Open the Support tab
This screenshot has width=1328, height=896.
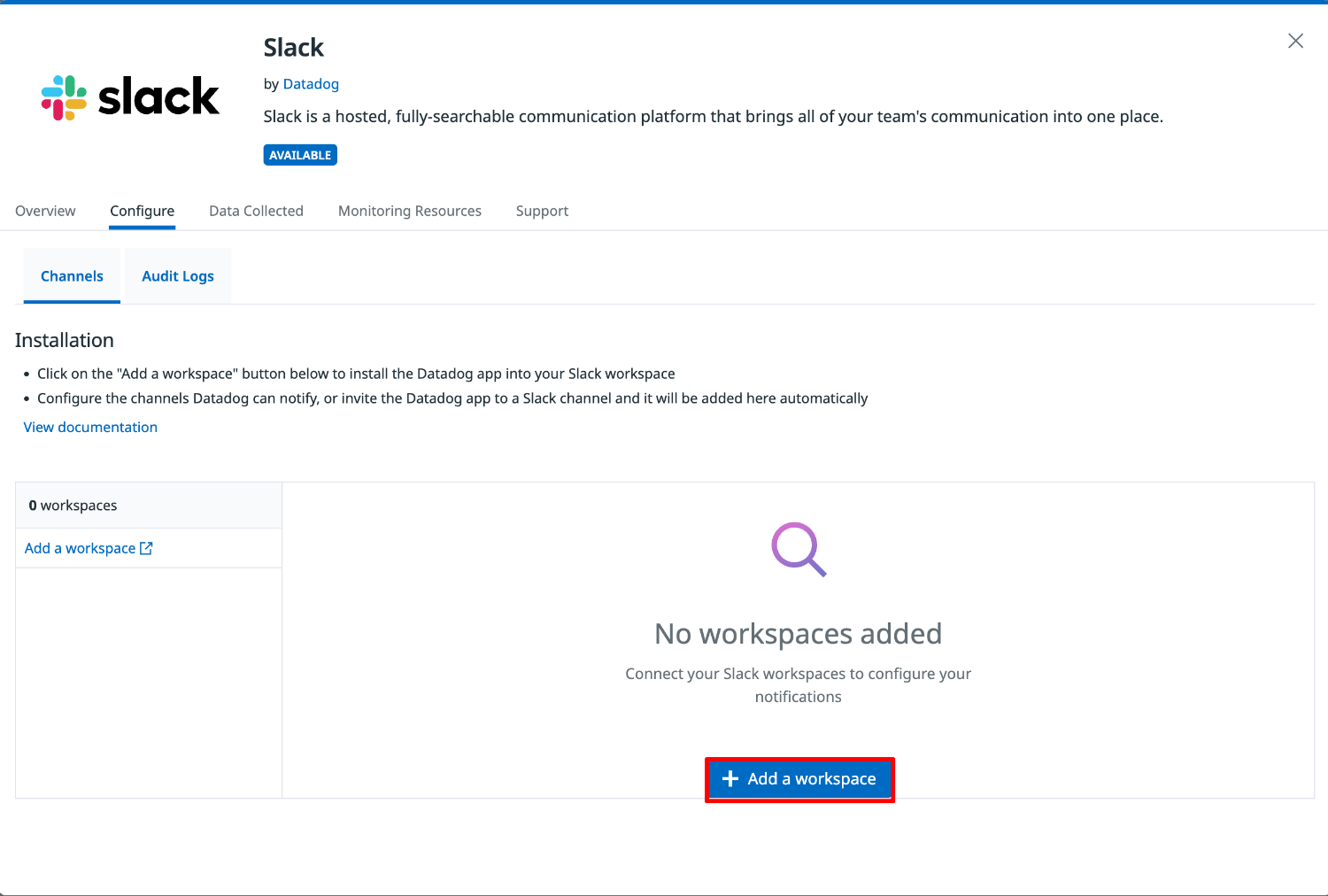(542, 211)
